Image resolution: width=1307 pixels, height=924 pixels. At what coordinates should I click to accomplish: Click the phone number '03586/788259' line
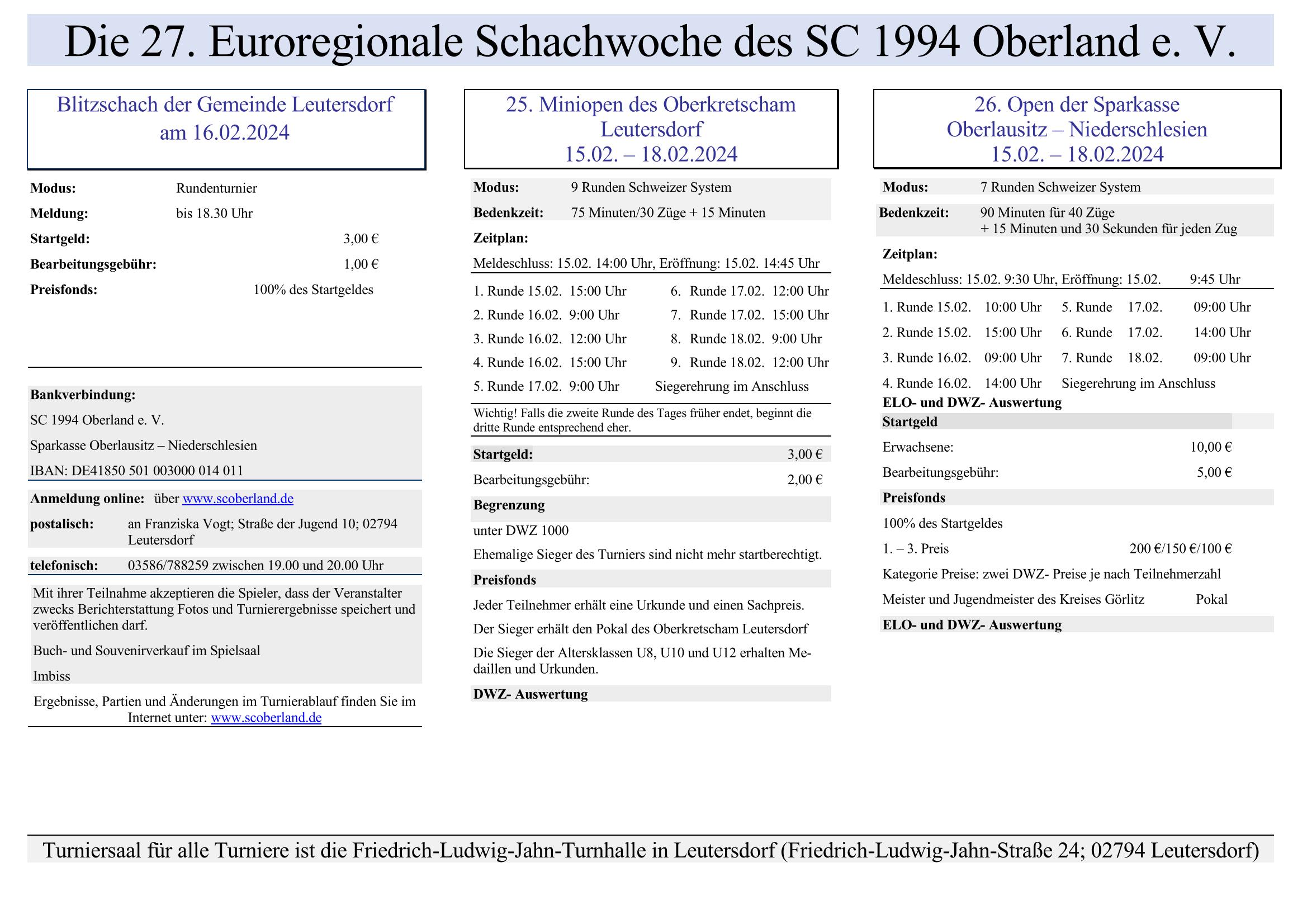(255, 565)
